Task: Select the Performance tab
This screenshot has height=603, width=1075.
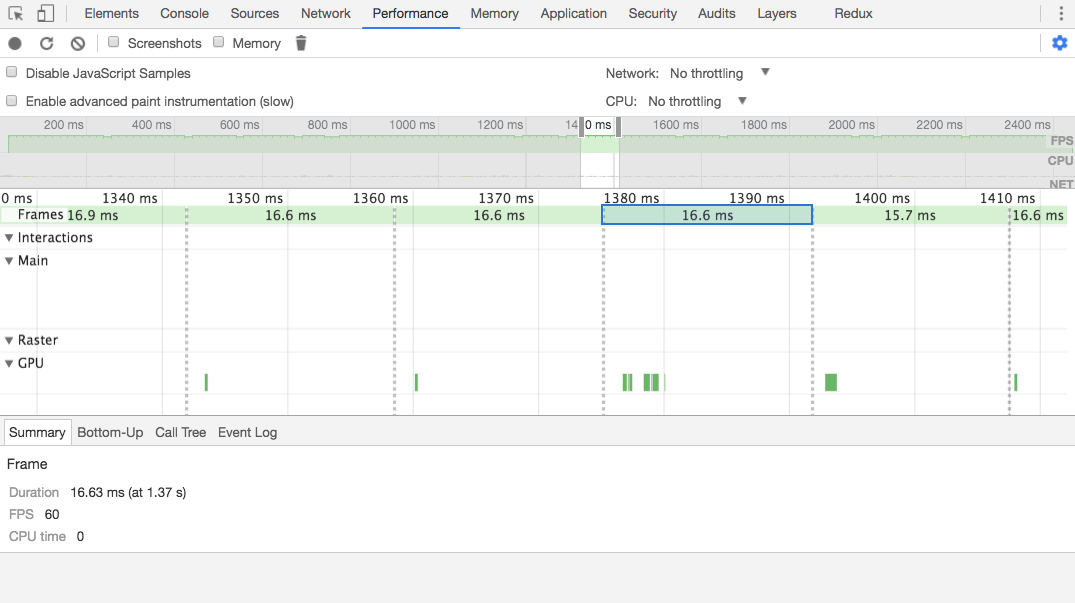Action: [410, 13]
